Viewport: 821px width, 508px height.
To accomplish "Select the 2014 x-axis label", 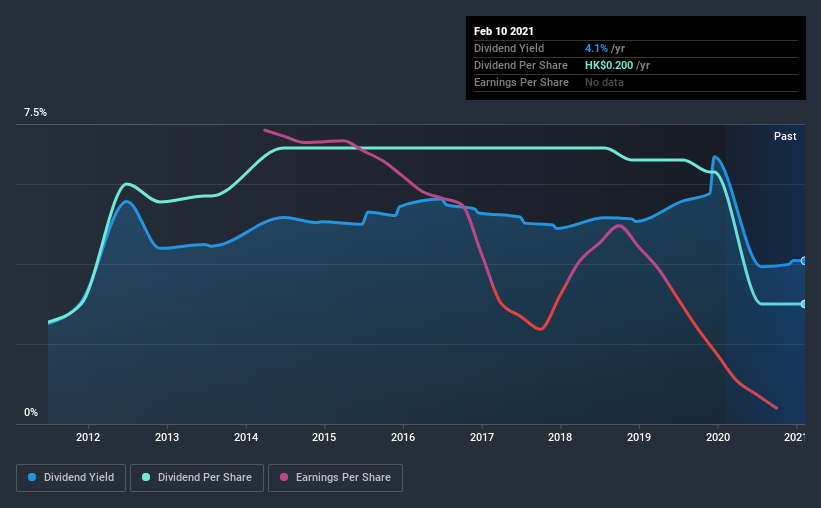I will 246,437.
